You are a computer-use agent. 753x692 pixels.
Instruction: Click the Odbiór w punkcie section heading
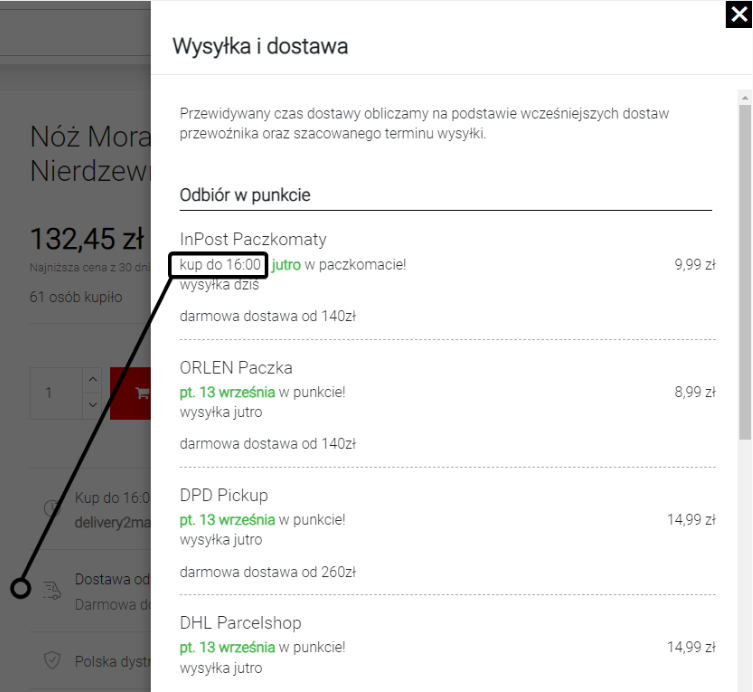point(245,195)
